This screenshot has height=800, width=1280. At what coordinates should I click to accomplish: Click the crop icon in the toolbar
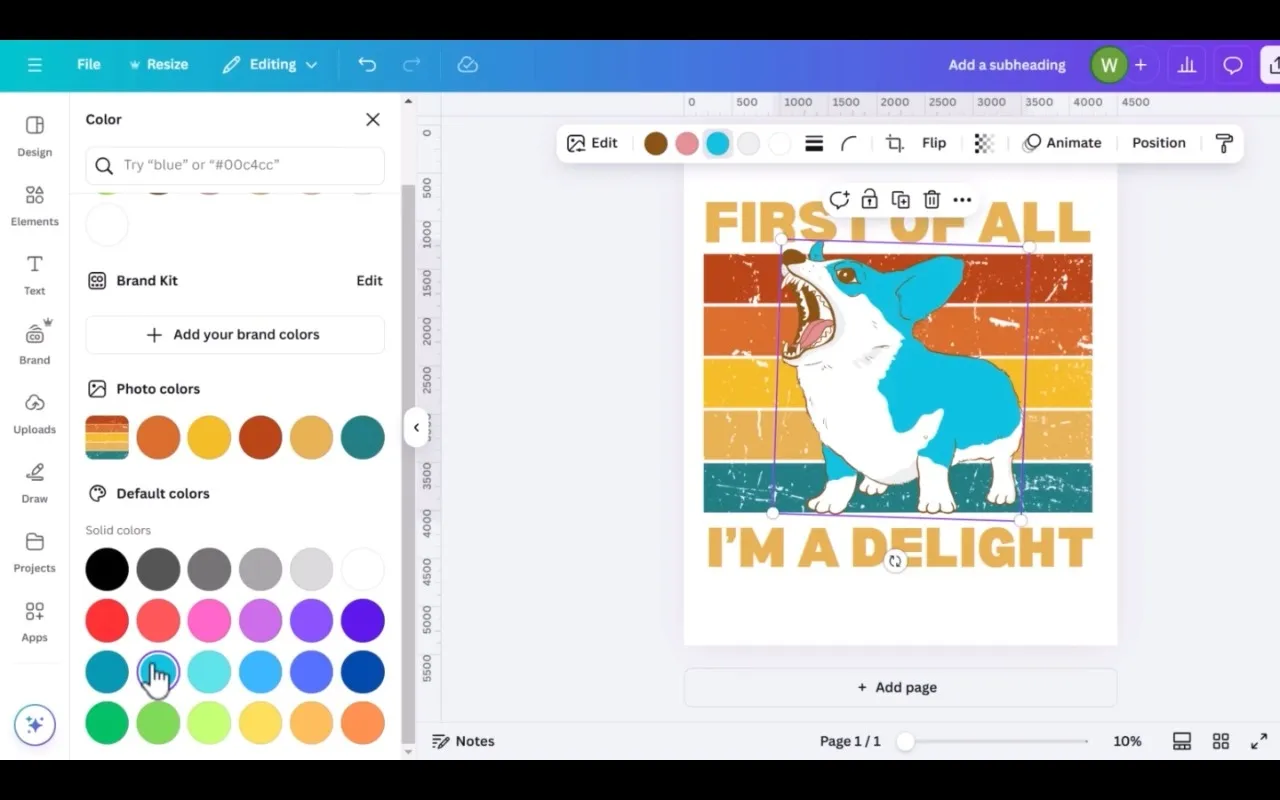pyautogui.click(x=894, y=143)
